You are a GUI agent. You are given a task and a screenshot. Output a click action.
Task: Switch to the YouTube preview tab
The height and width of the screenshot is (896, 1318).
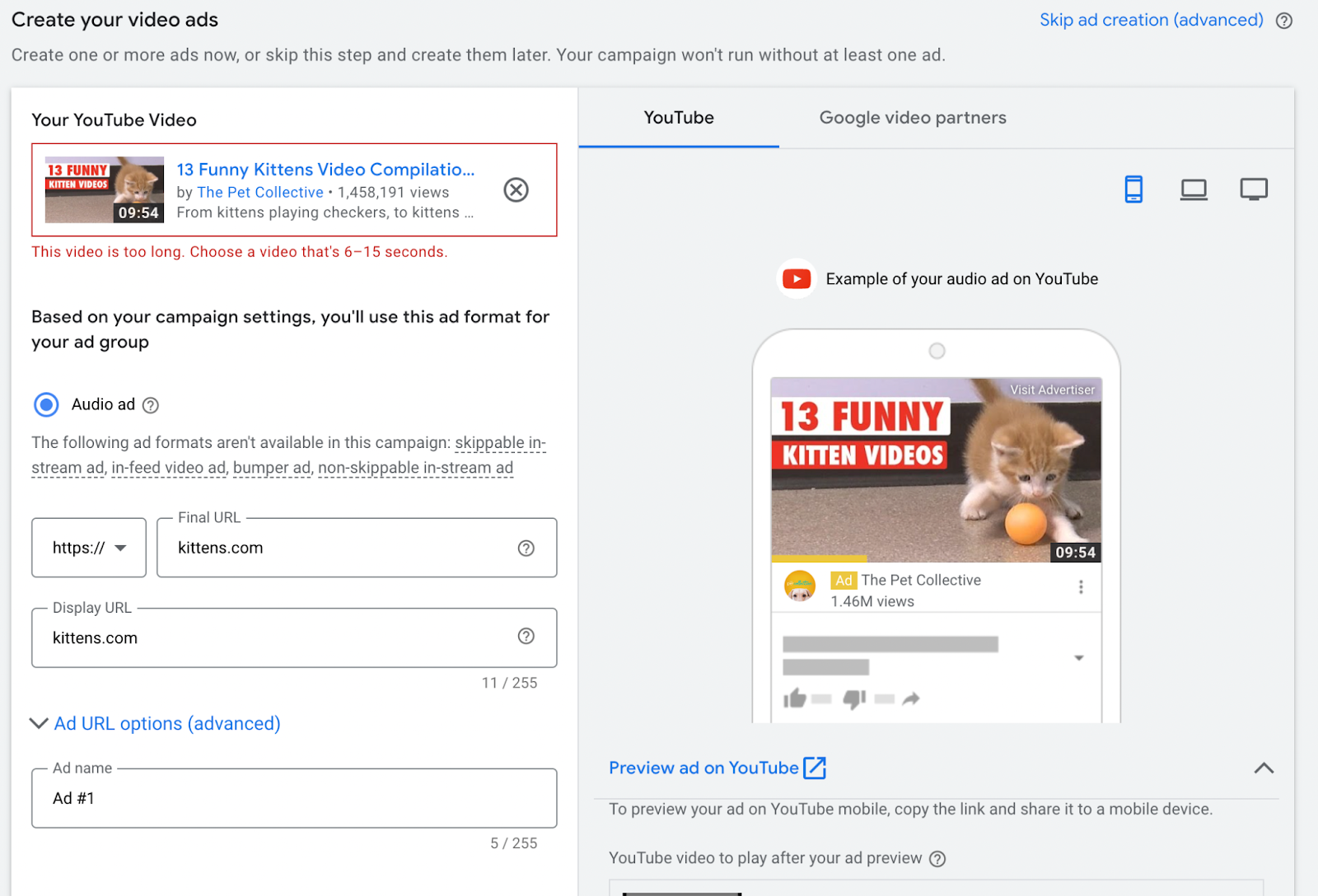point(679,118)
